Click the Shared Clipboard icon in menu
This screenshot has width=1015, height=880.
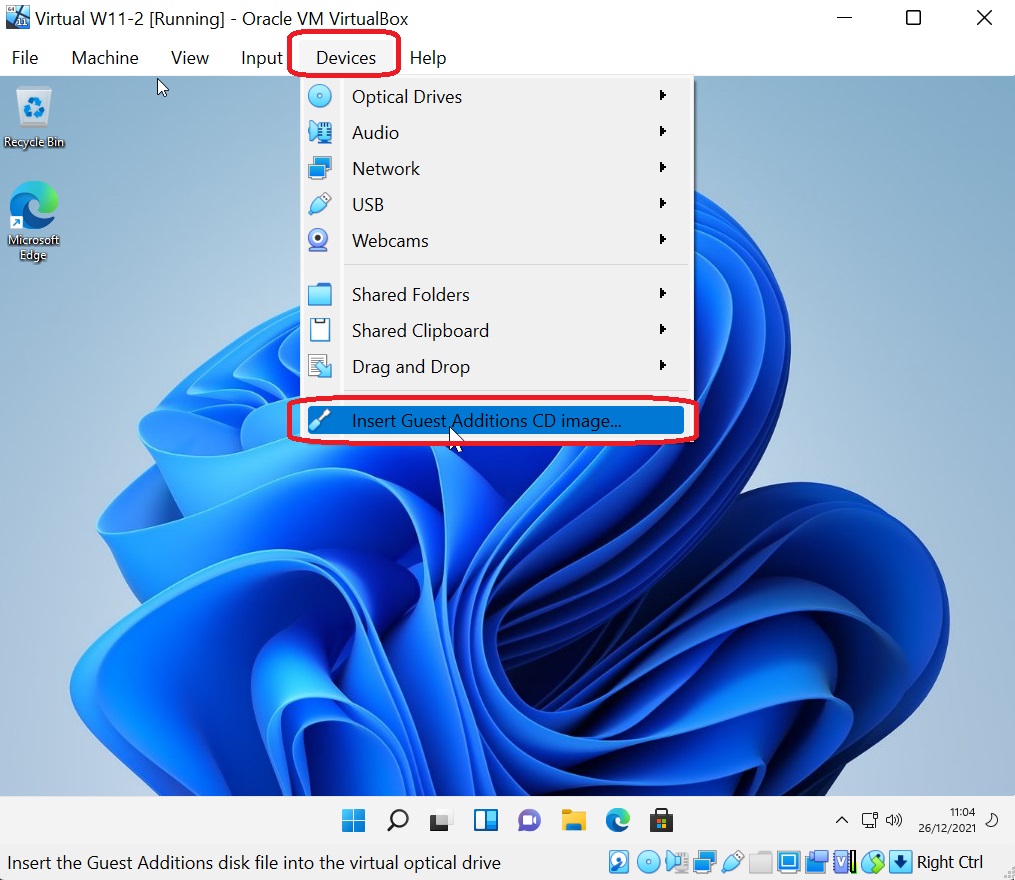click(x=320, y=330)
